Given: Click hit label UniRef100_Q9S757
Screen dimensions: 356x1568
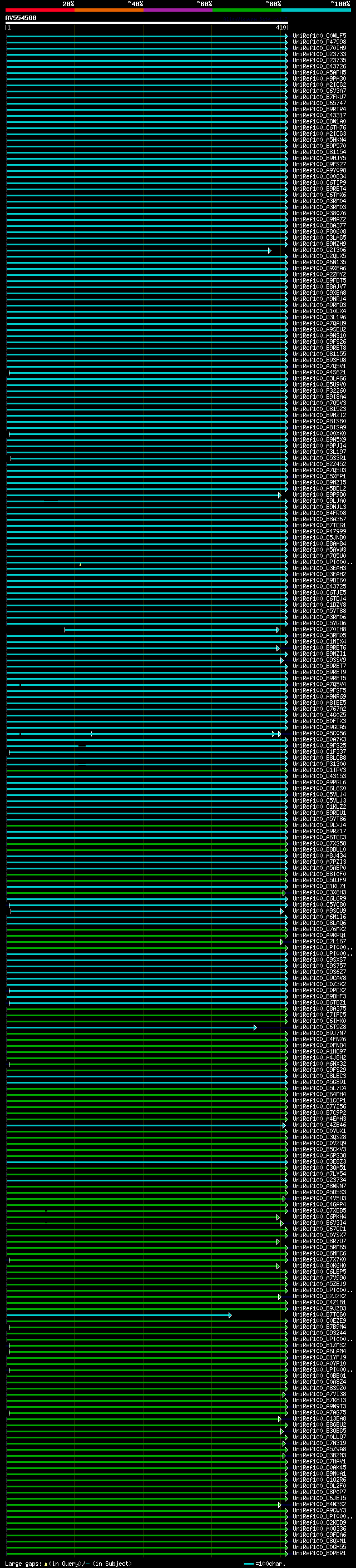Looking at the screenshot, I should [x=319, y=967].
